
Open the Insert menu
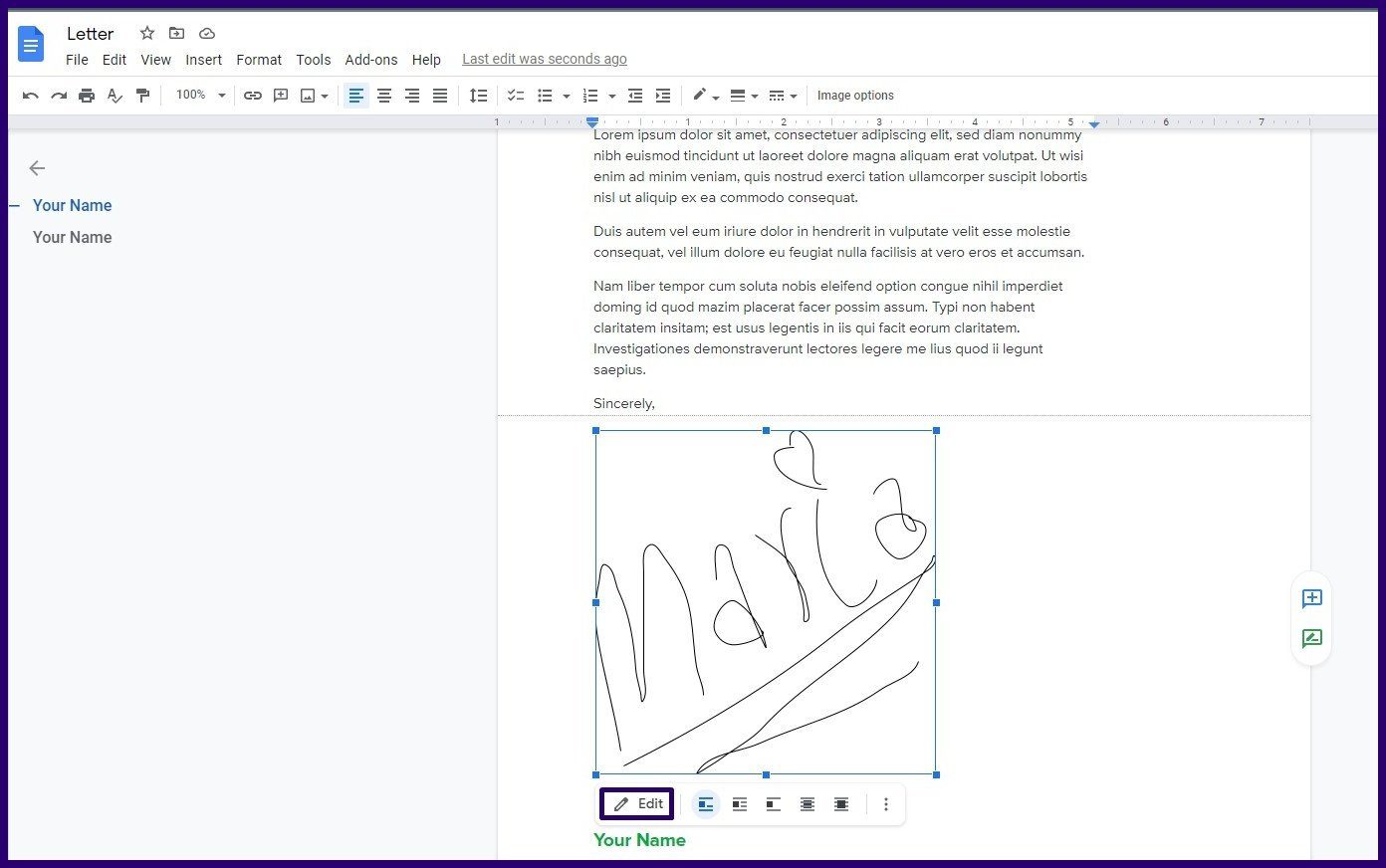(204, 60)
